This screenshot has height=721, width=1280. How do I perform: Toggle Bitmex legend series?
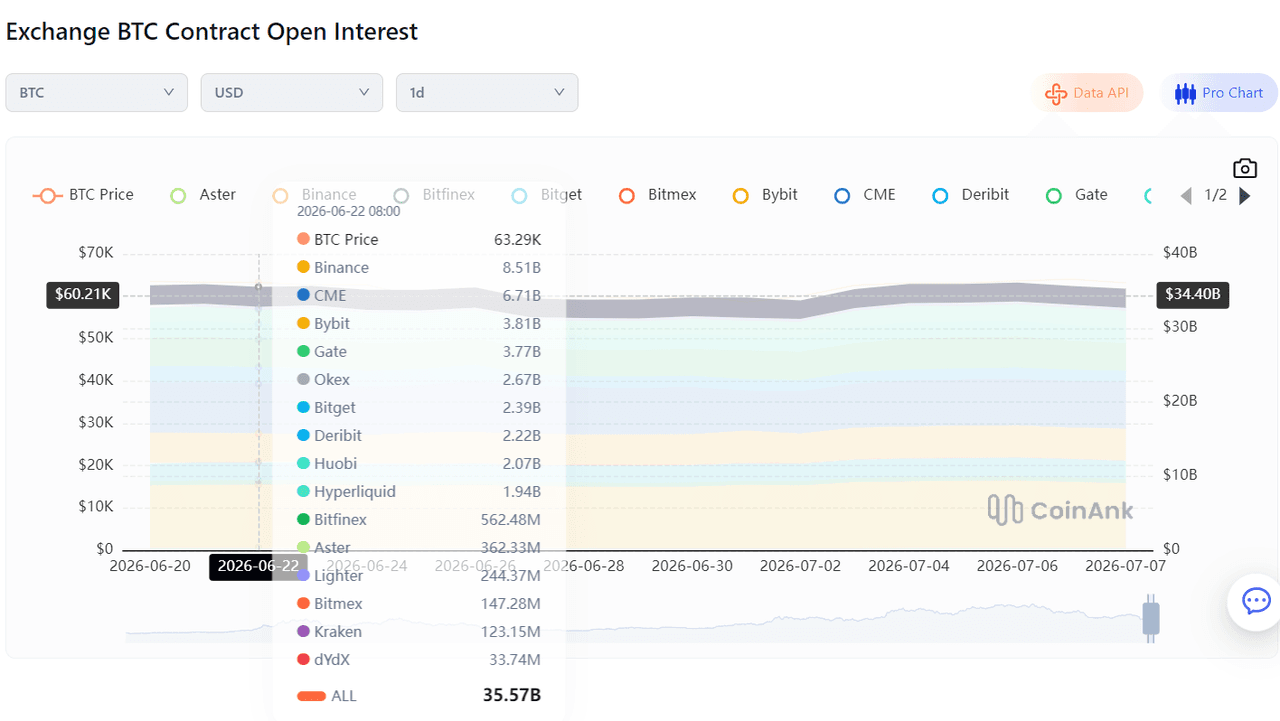[x=658, y=195]
